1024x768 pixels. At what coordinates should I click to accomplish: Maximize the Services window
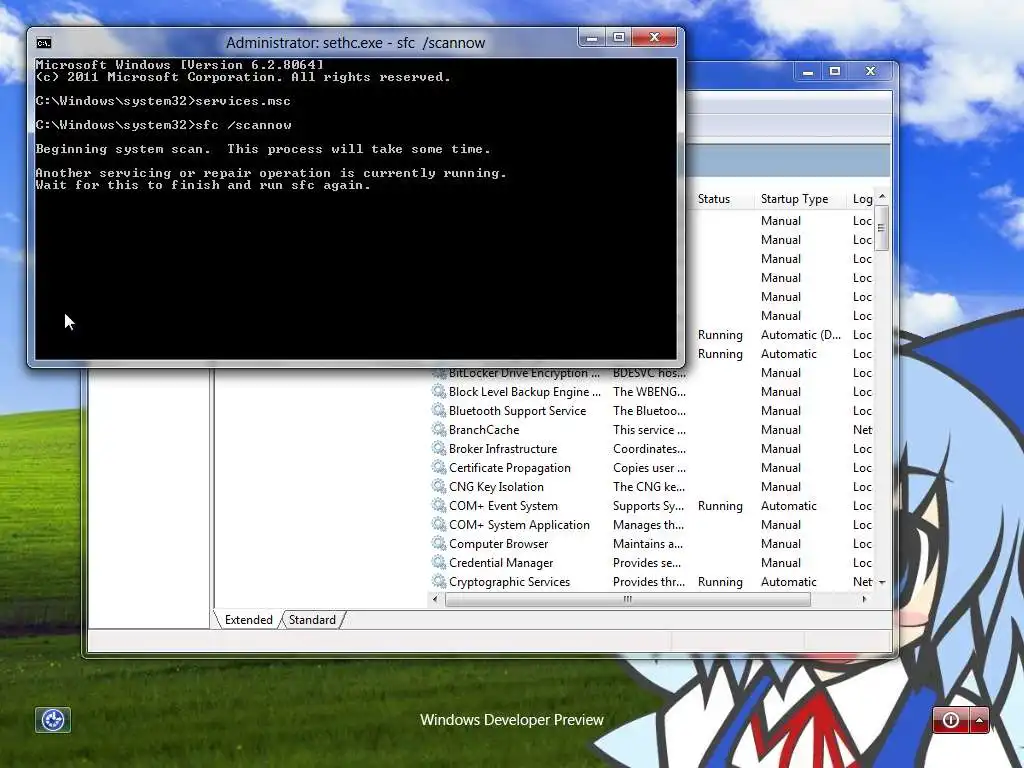click(x=835, y=72)
